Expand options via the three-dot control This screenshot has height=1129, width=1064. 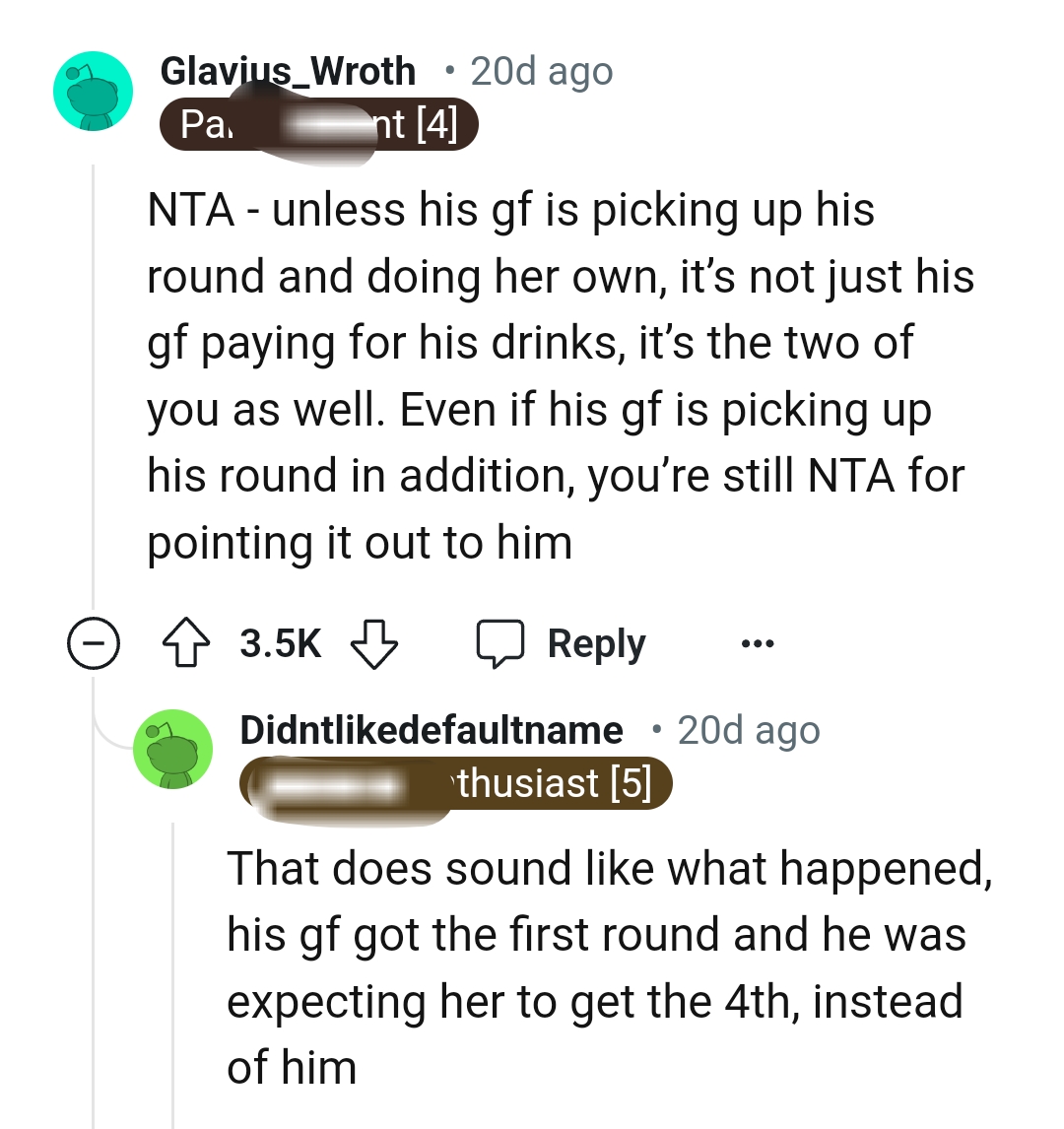pyautogui.click(x=759, y=642)
